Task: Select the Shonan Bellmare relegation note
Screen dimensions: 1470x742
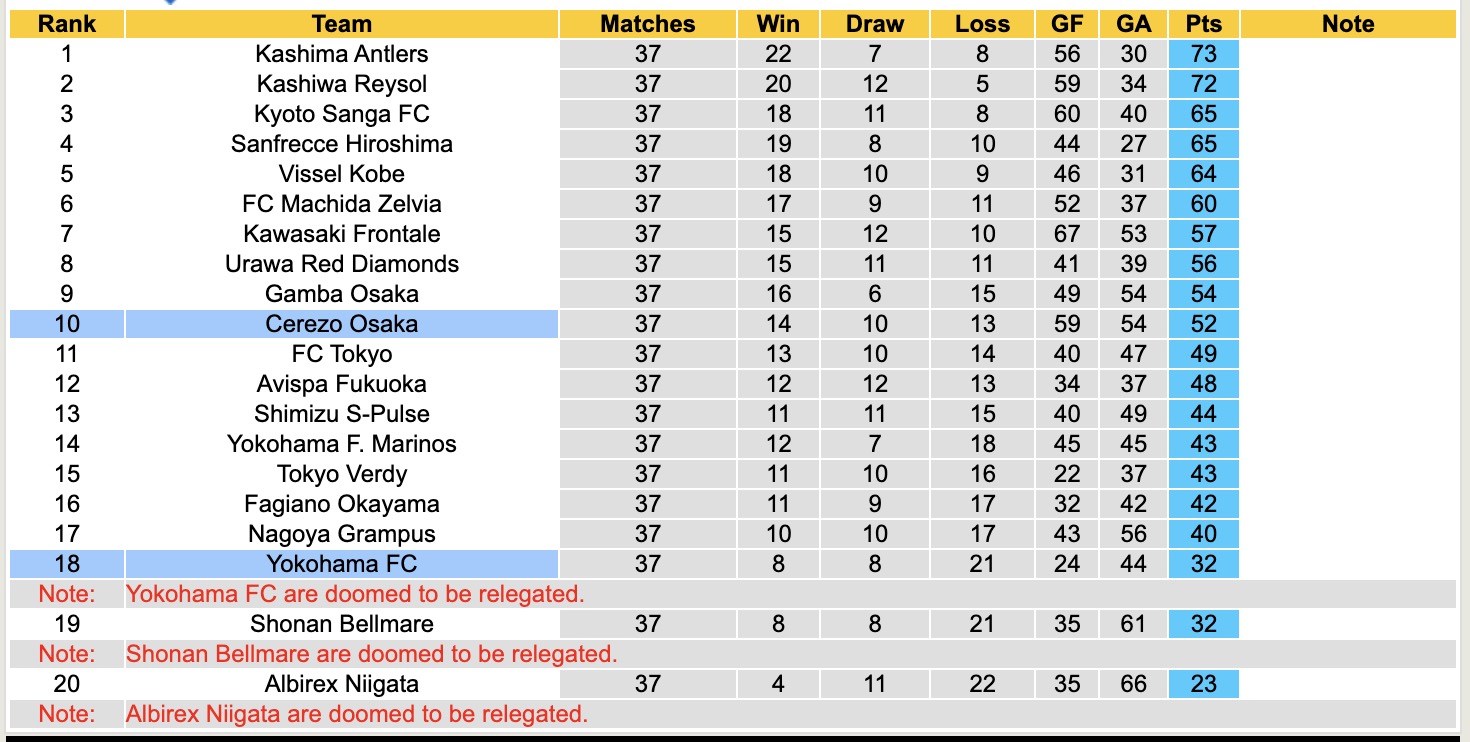Action: [371, 654]
